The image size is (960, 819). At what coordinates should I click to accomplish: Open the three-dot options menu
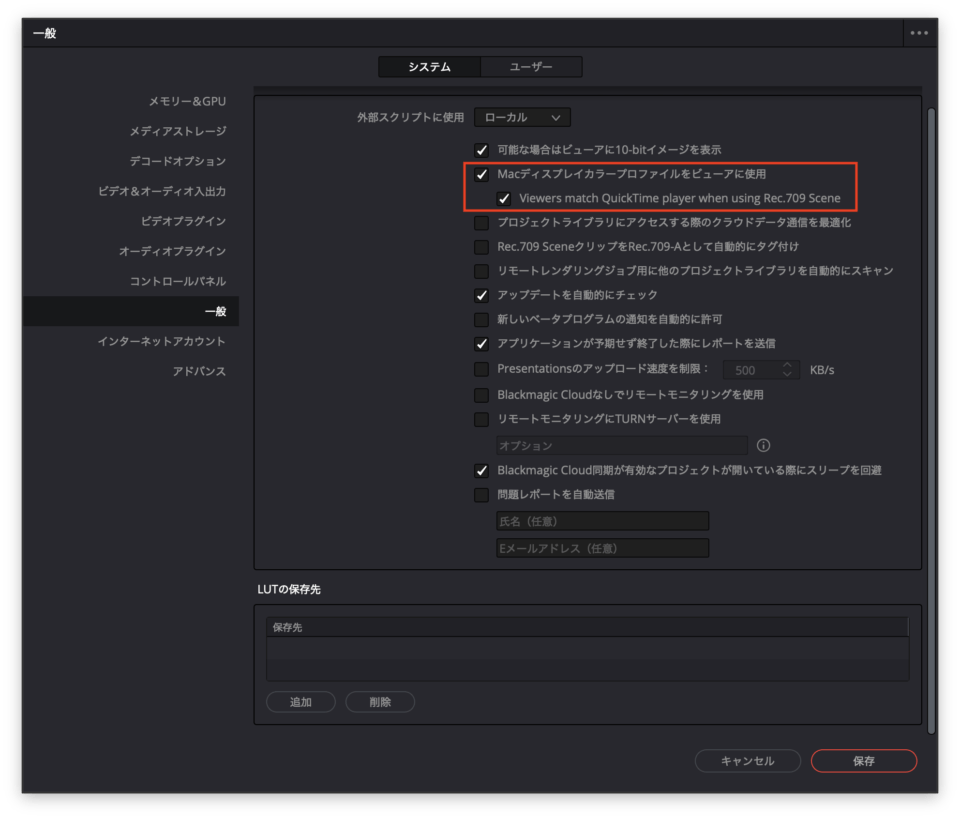click(918, 33)
